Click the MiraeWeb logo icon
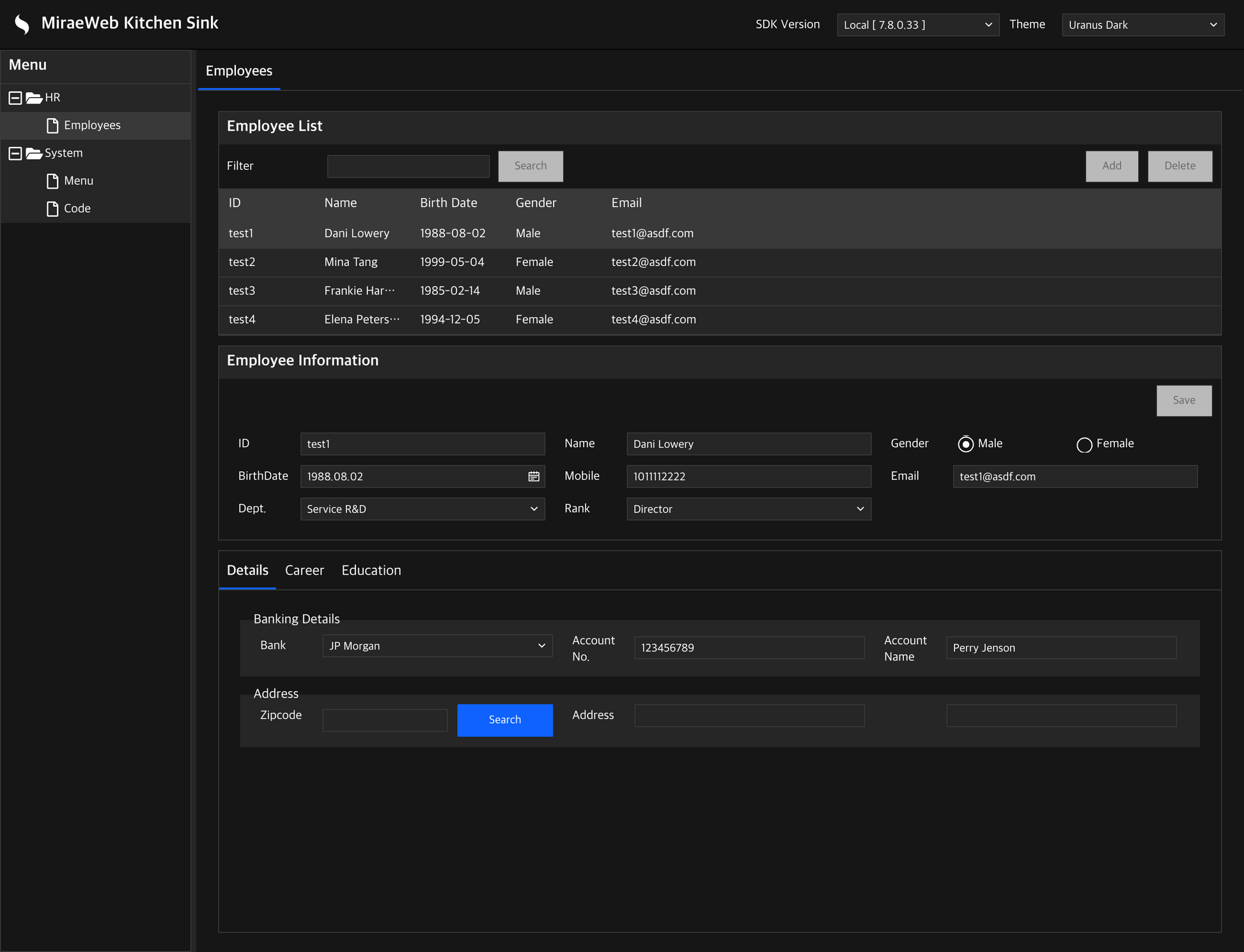 (x=22, y=24)
